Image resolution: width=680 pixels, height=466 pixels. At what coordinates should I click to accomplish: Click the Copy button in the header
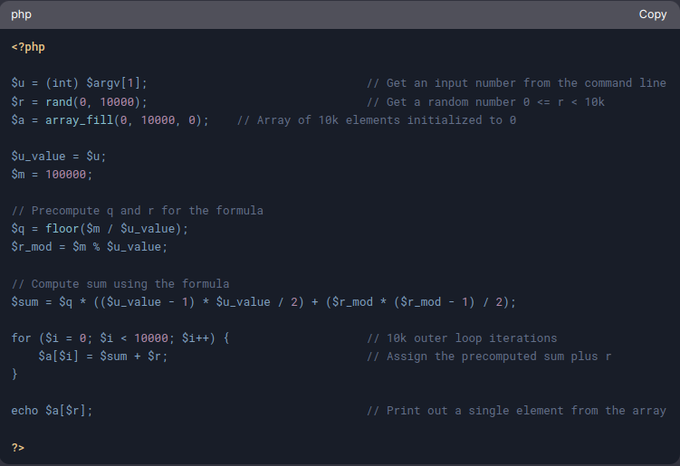pos(652,14)
